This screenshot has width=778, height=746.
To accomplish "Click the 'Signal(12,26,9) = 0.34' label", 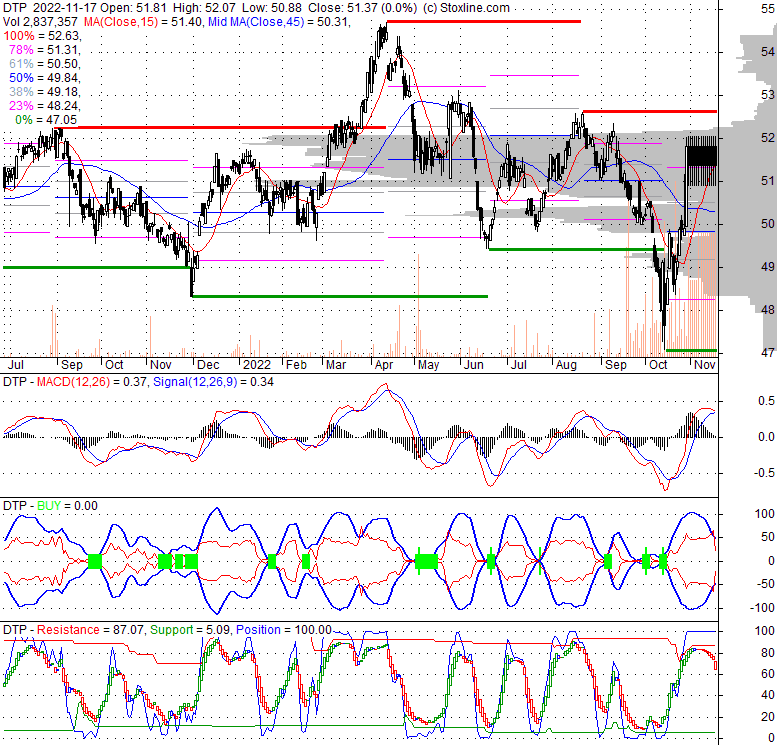I will pos(213,382).
